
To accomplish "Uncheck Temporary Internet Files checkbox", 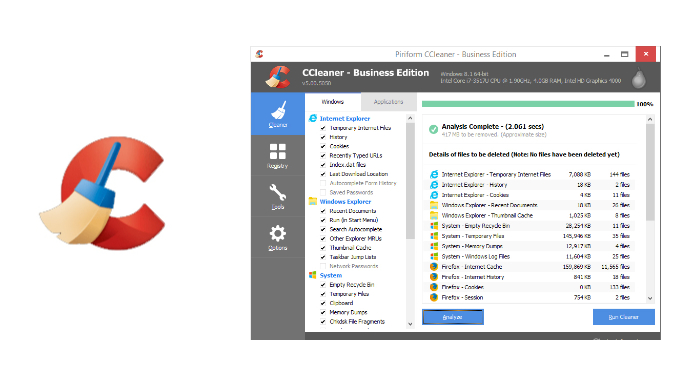I will pos(323,128).
